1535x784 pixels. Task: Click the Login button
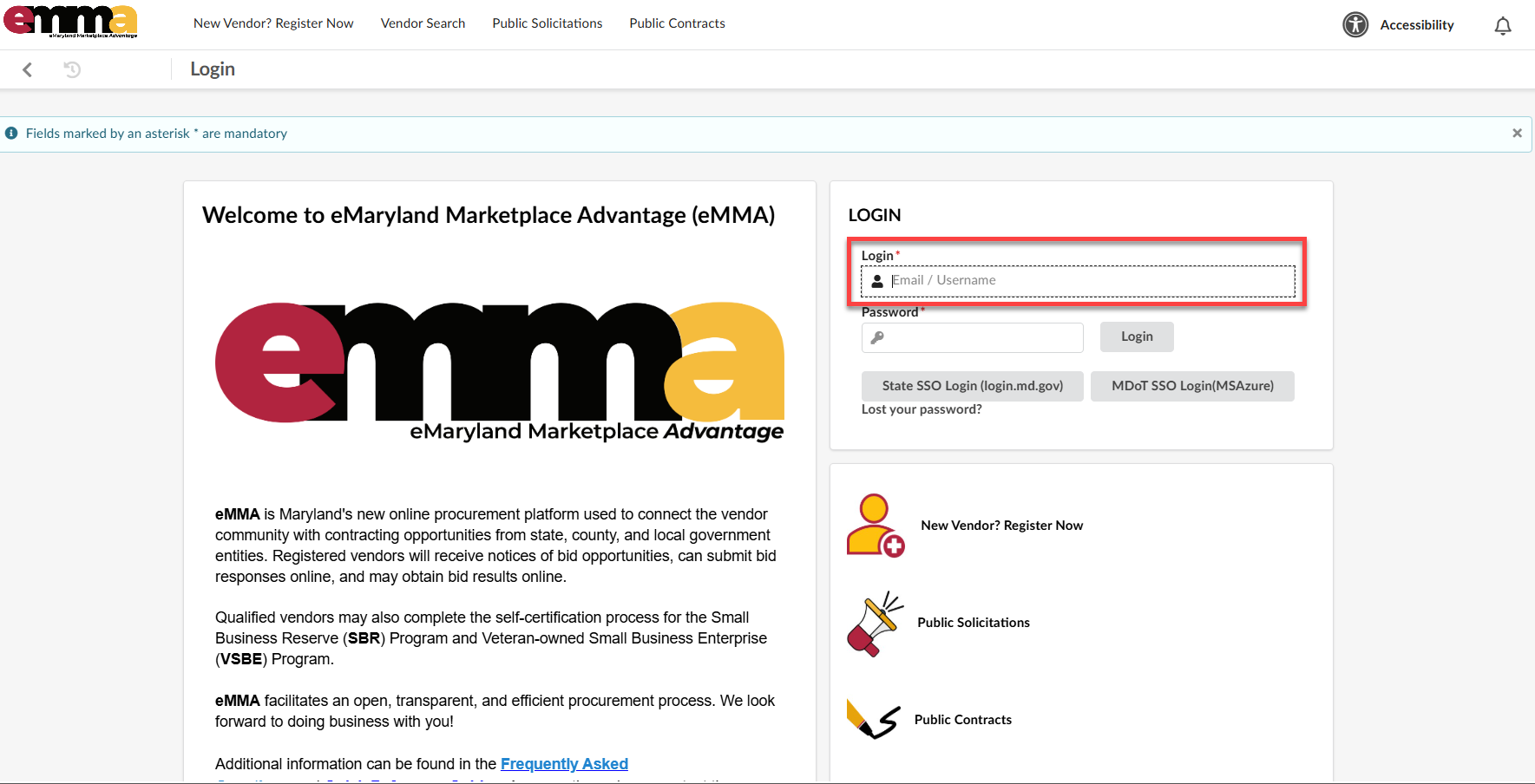(x=1137, y=336)
